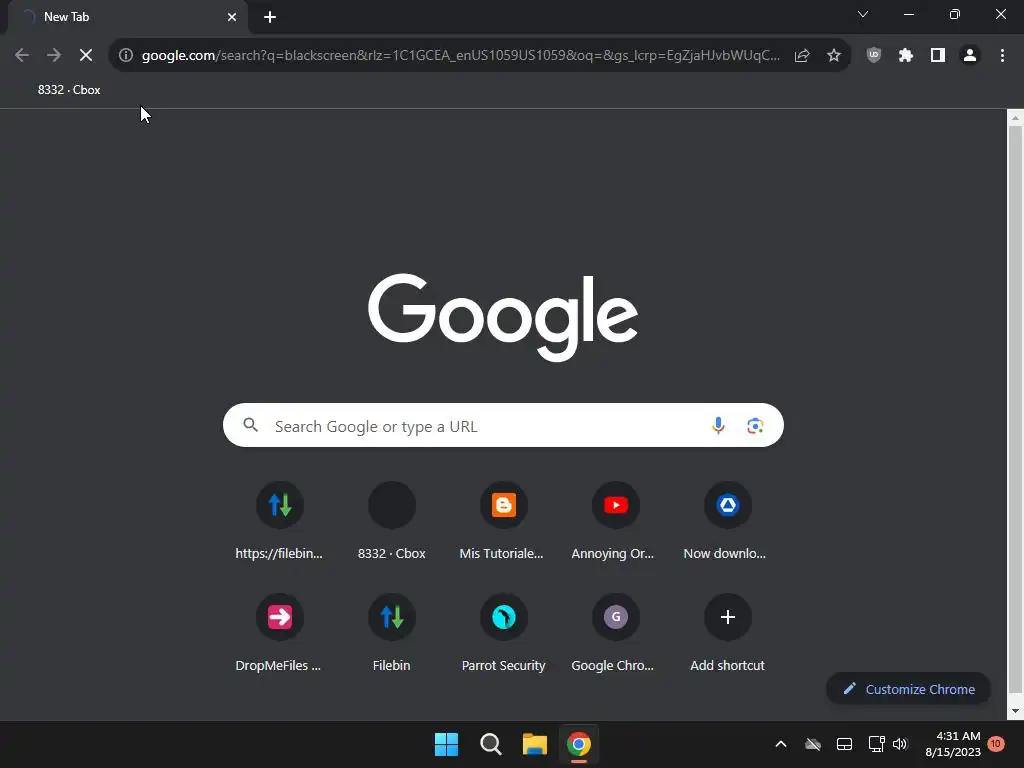Screen dimensions: 1024x768
Task: Stop loading the page with X button
Action: (86, 56)
